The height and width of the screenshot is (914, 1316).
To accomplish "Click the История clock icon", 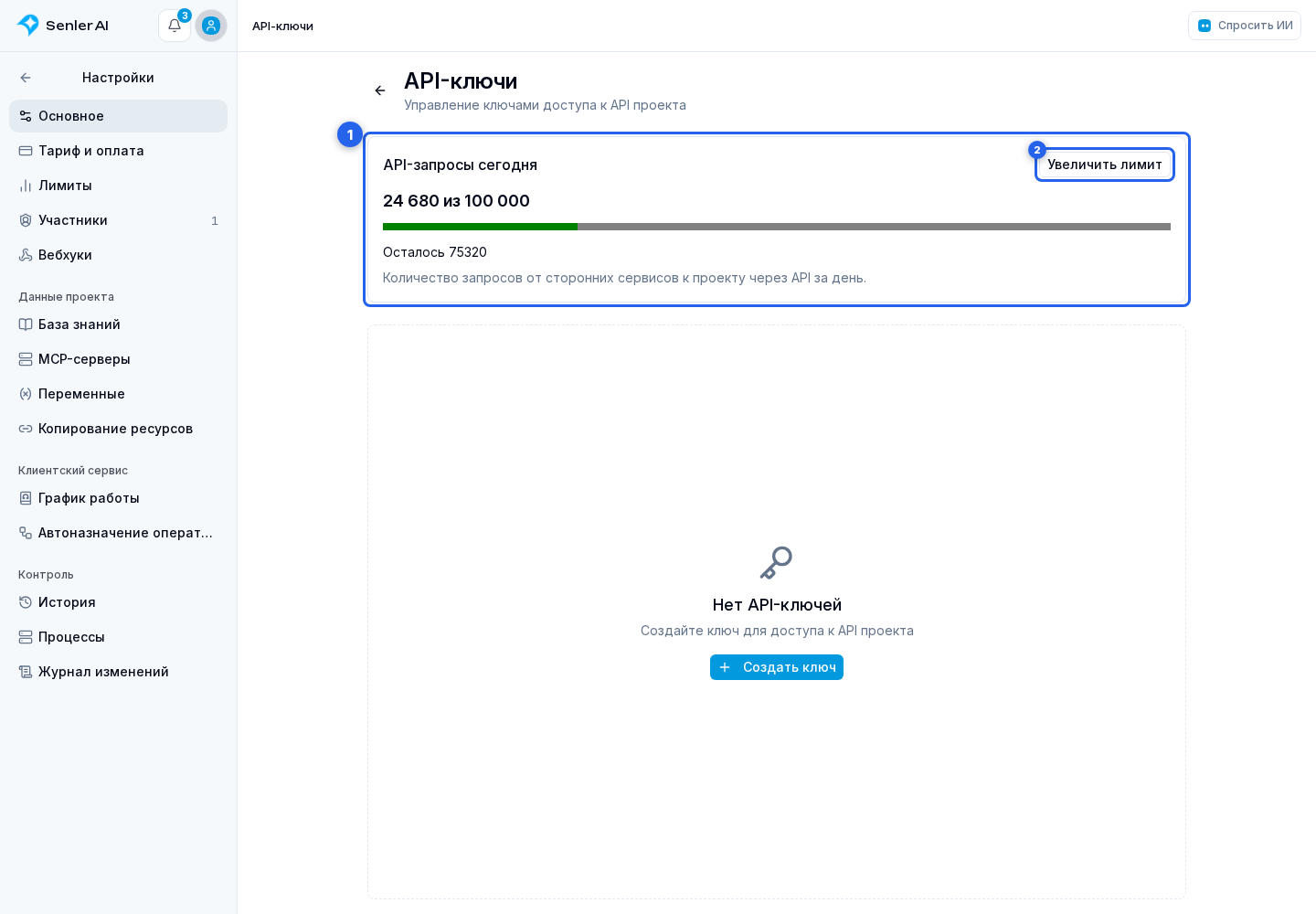I will click(26, 602).
